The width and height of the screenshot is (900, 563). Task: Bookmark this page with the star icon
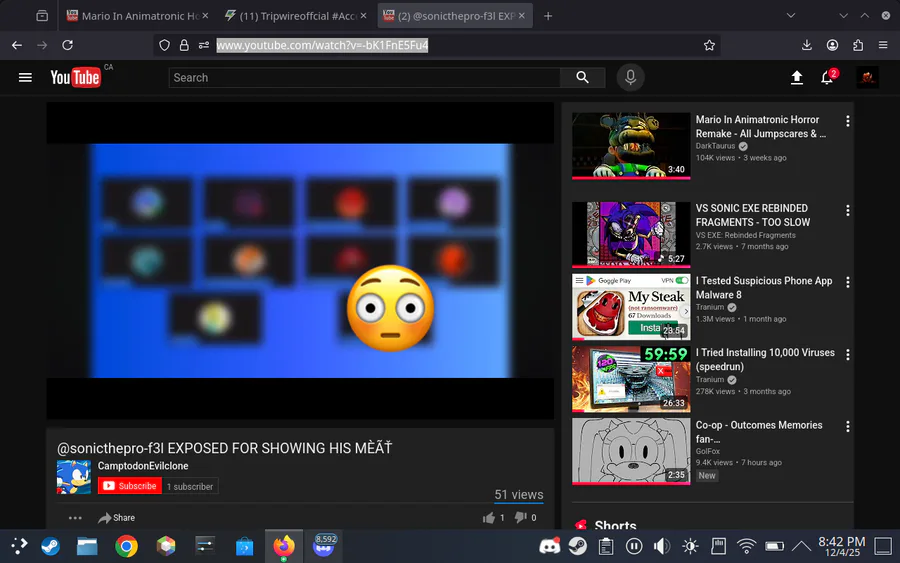click(709, 45)
